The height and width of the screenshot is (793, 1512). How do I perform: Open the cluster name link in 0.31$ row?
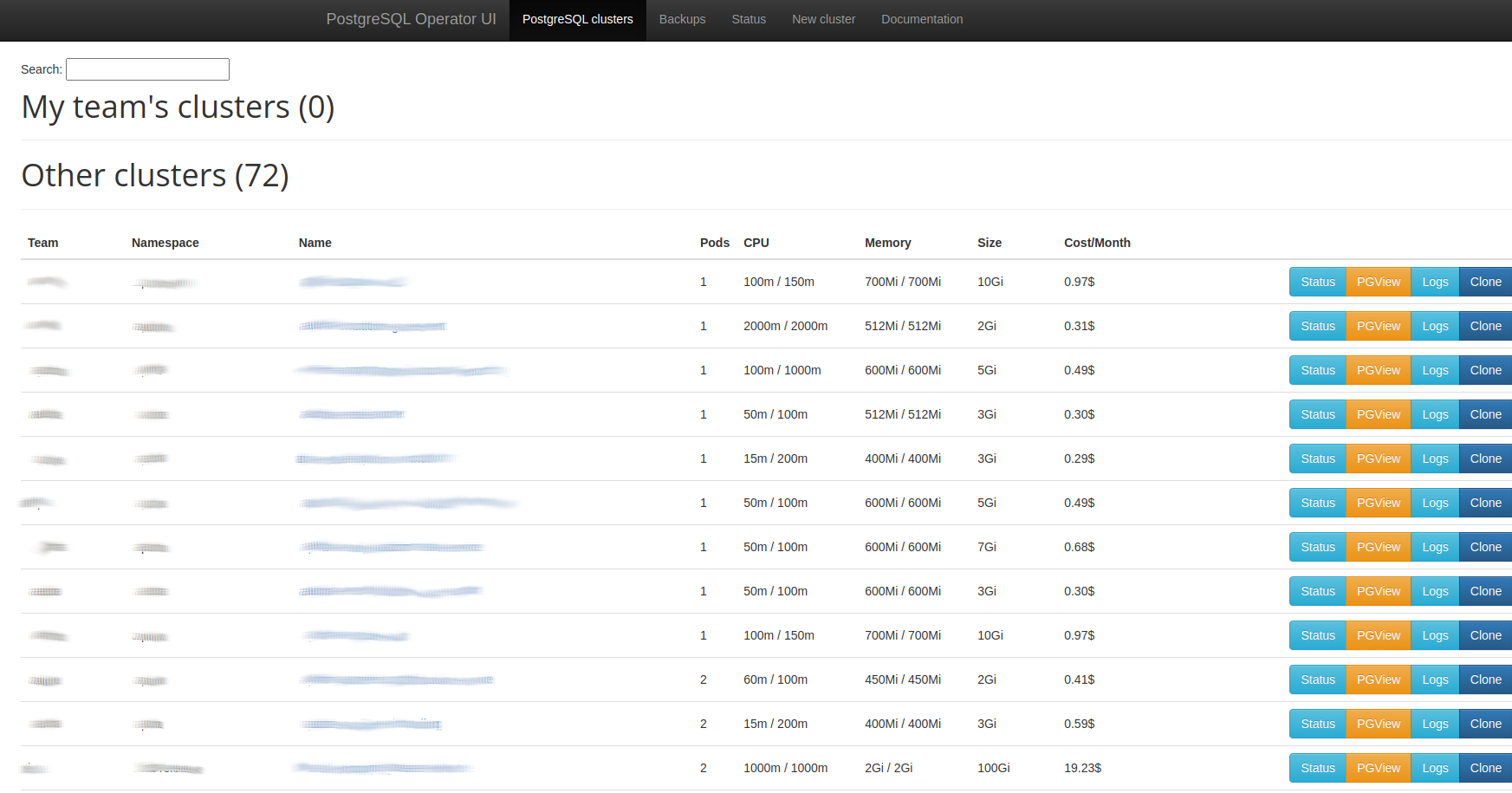[373, 326]
